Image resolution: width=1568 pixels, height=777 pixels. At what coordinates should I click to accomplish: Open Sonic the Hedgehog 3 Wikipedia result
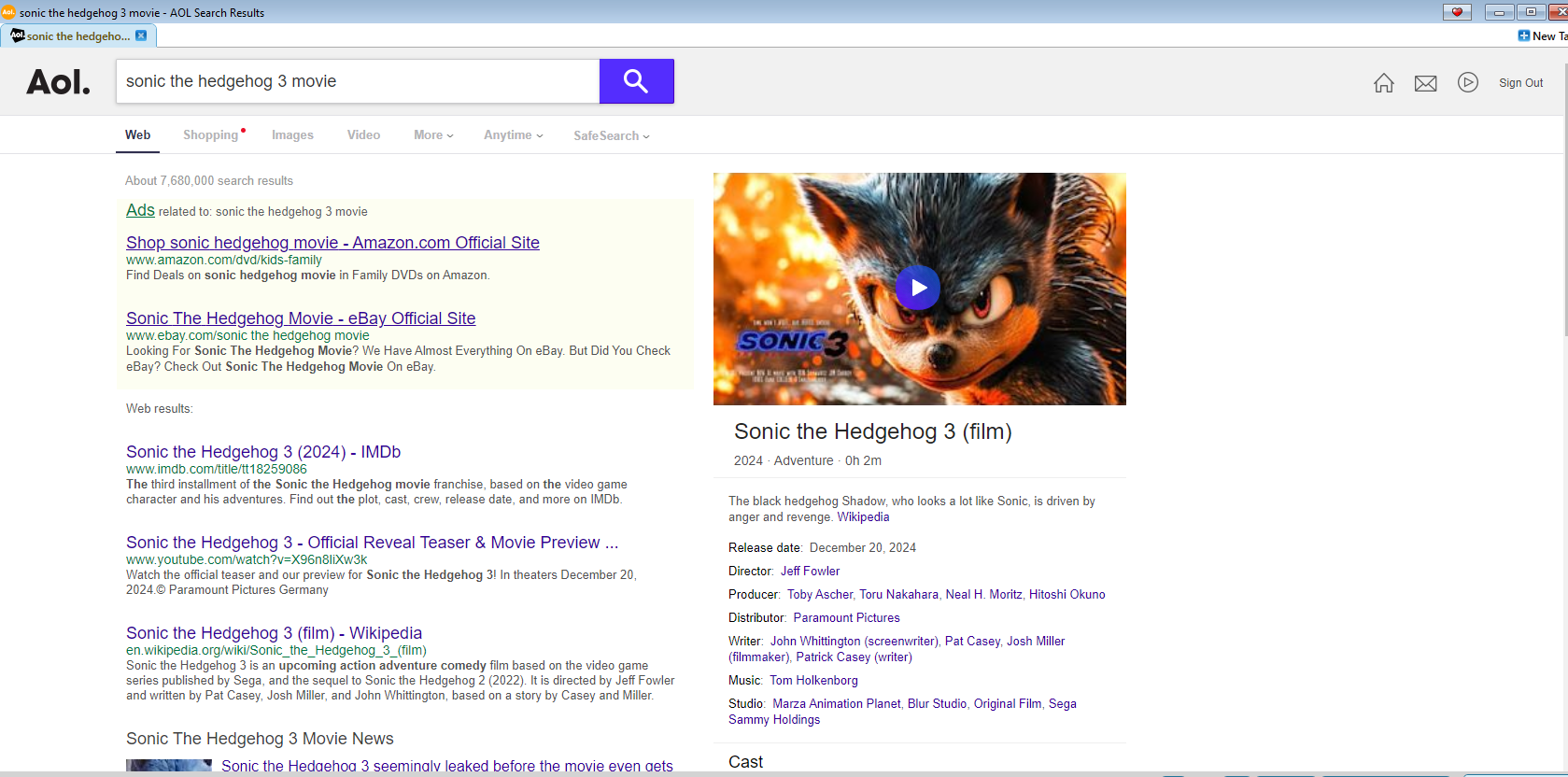[x=274, y=632]
